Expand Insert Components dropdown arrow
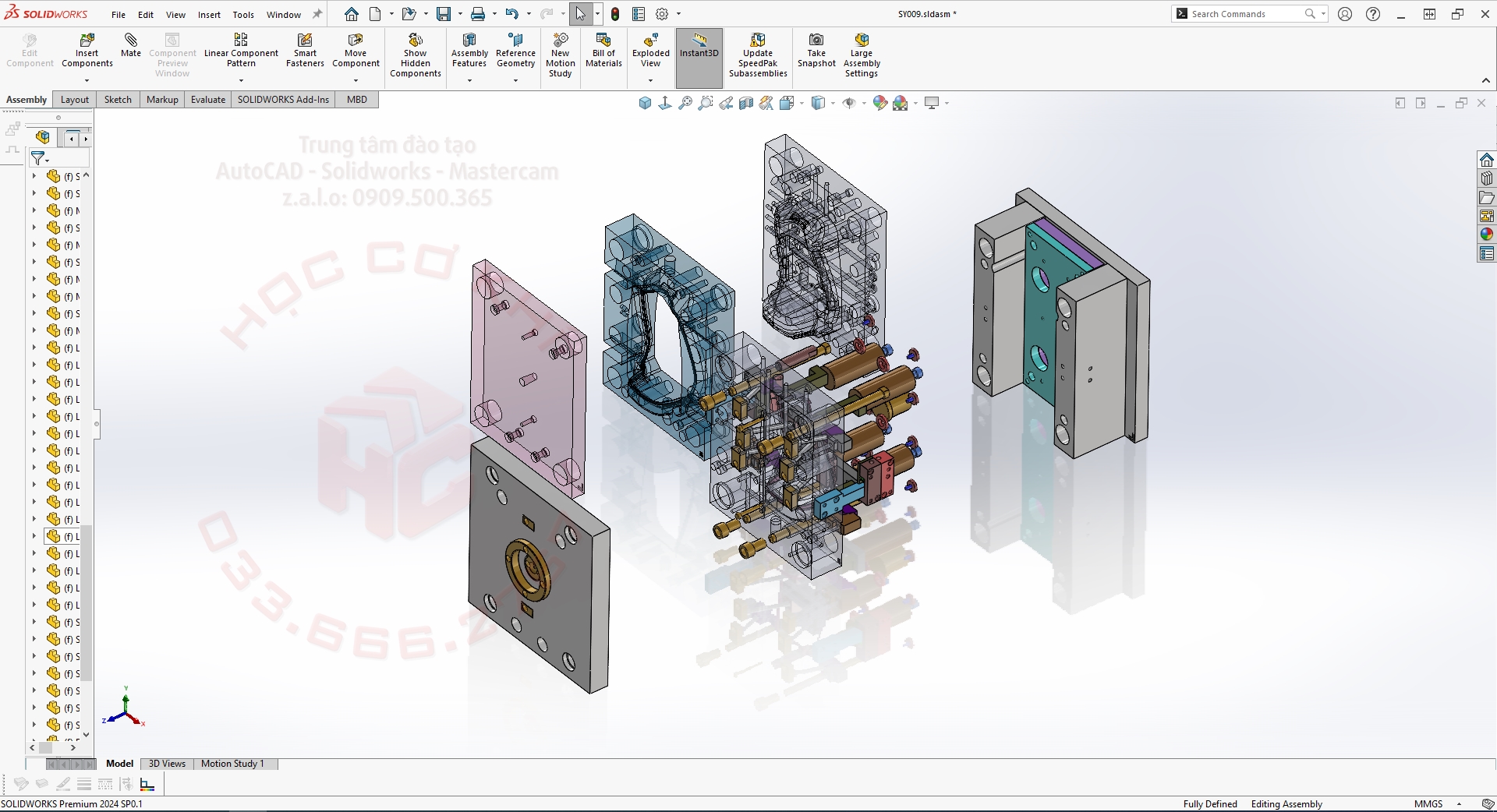1497x812 pixels. click(x=87, y=80)
